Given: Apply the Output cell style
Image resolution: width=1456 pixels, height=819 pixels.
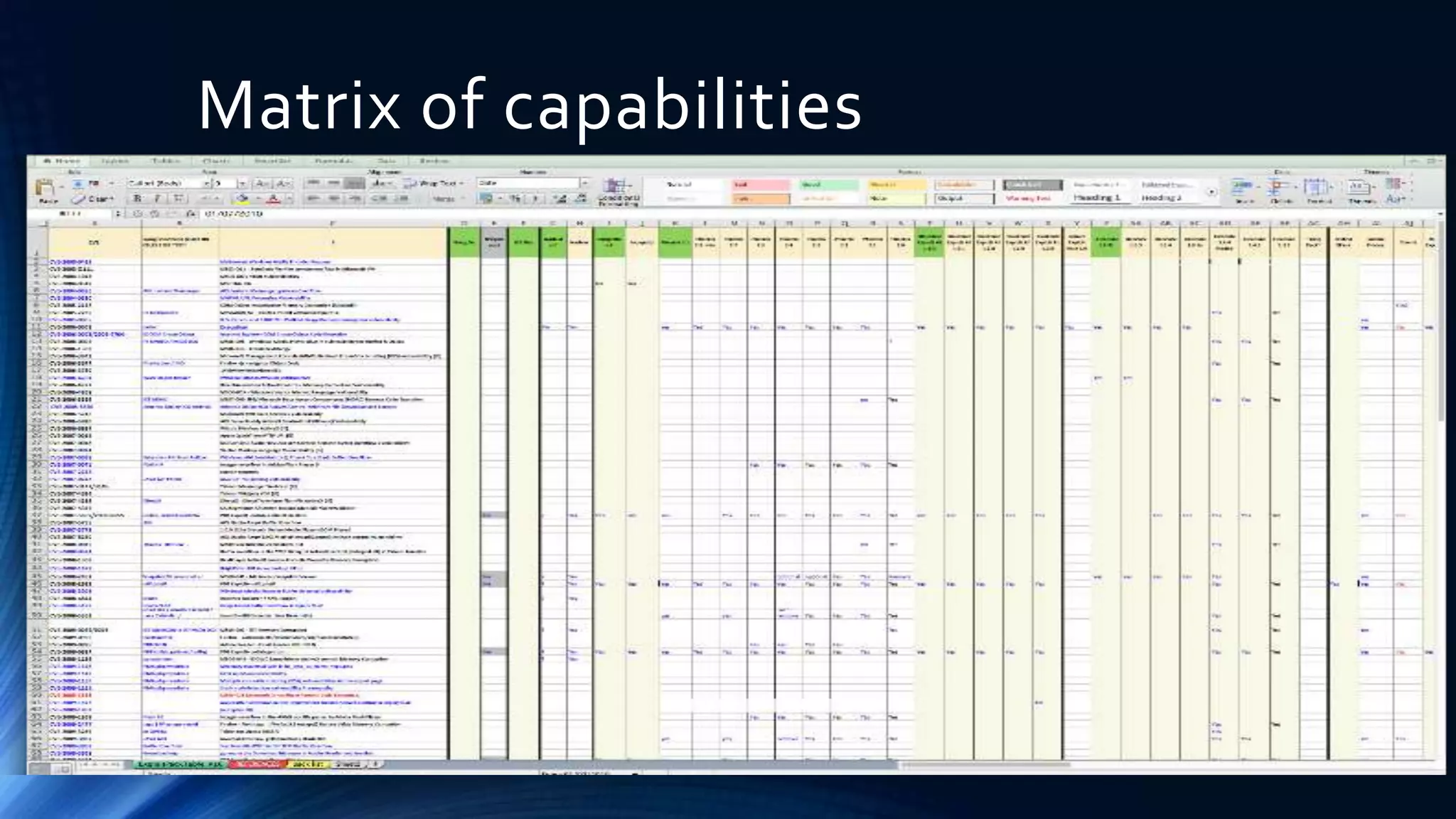Looking at the screenshot, I should point(963,198).
